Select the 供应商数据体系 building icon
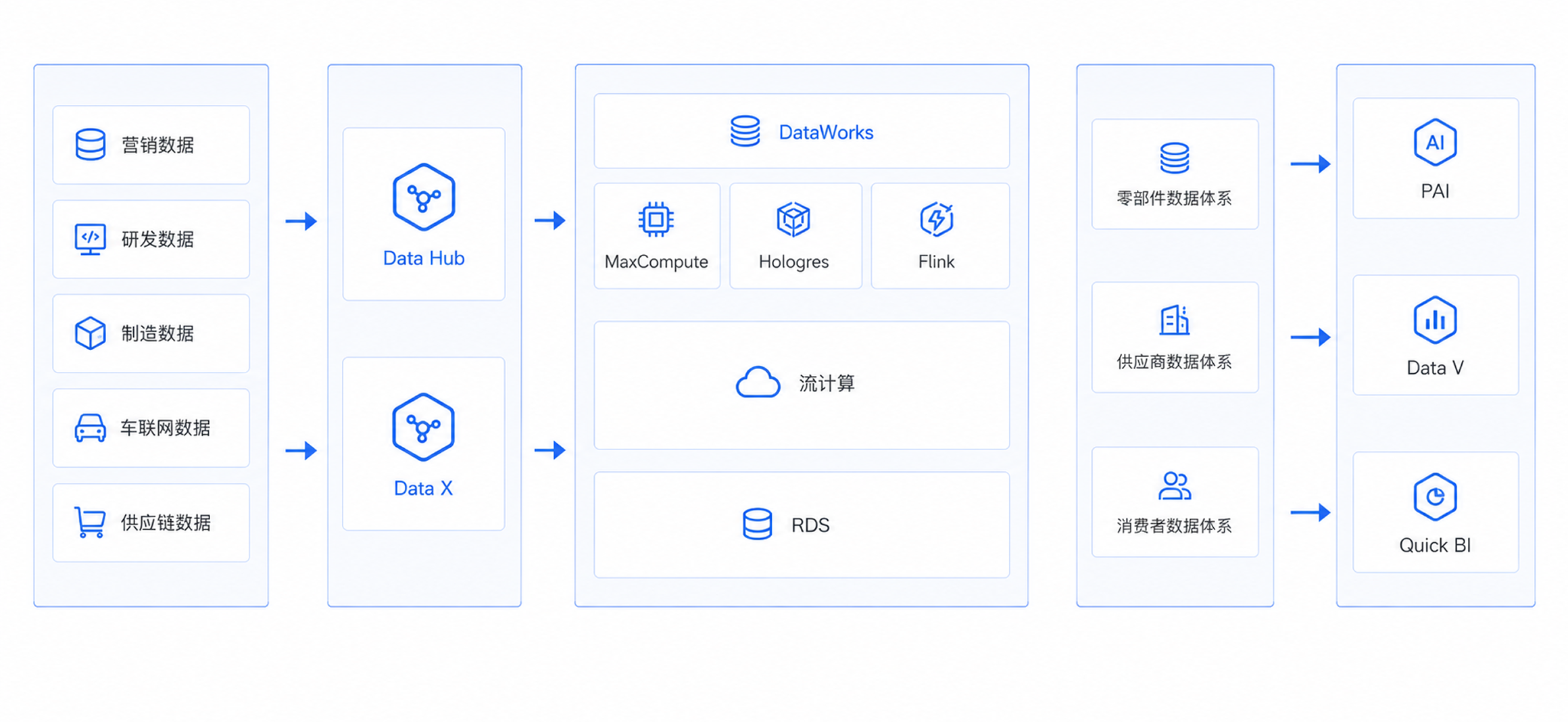Viewport: 1568px width, 722px height. pos(1175,320)
